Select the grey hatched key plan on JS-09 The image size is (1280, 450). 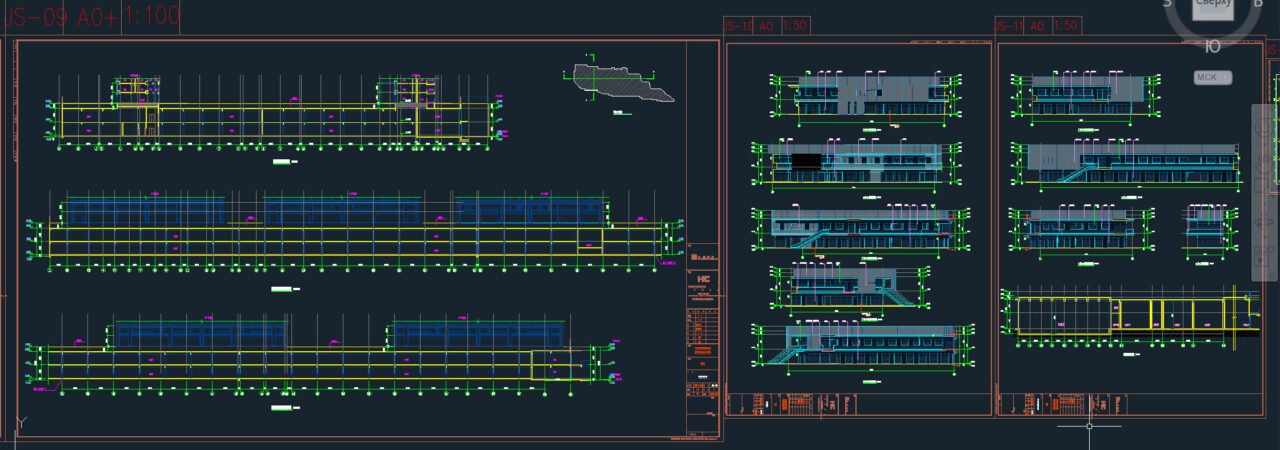click(620, 82)
